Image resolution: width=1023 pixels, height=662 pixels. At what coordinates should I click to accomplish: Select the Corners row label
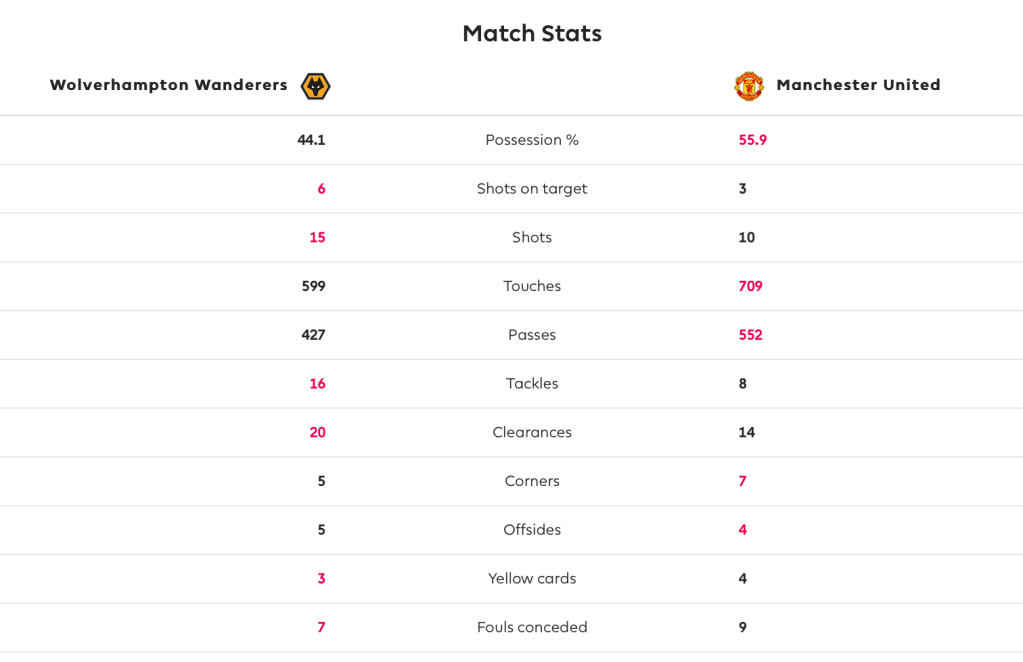[x=532, y=481]
